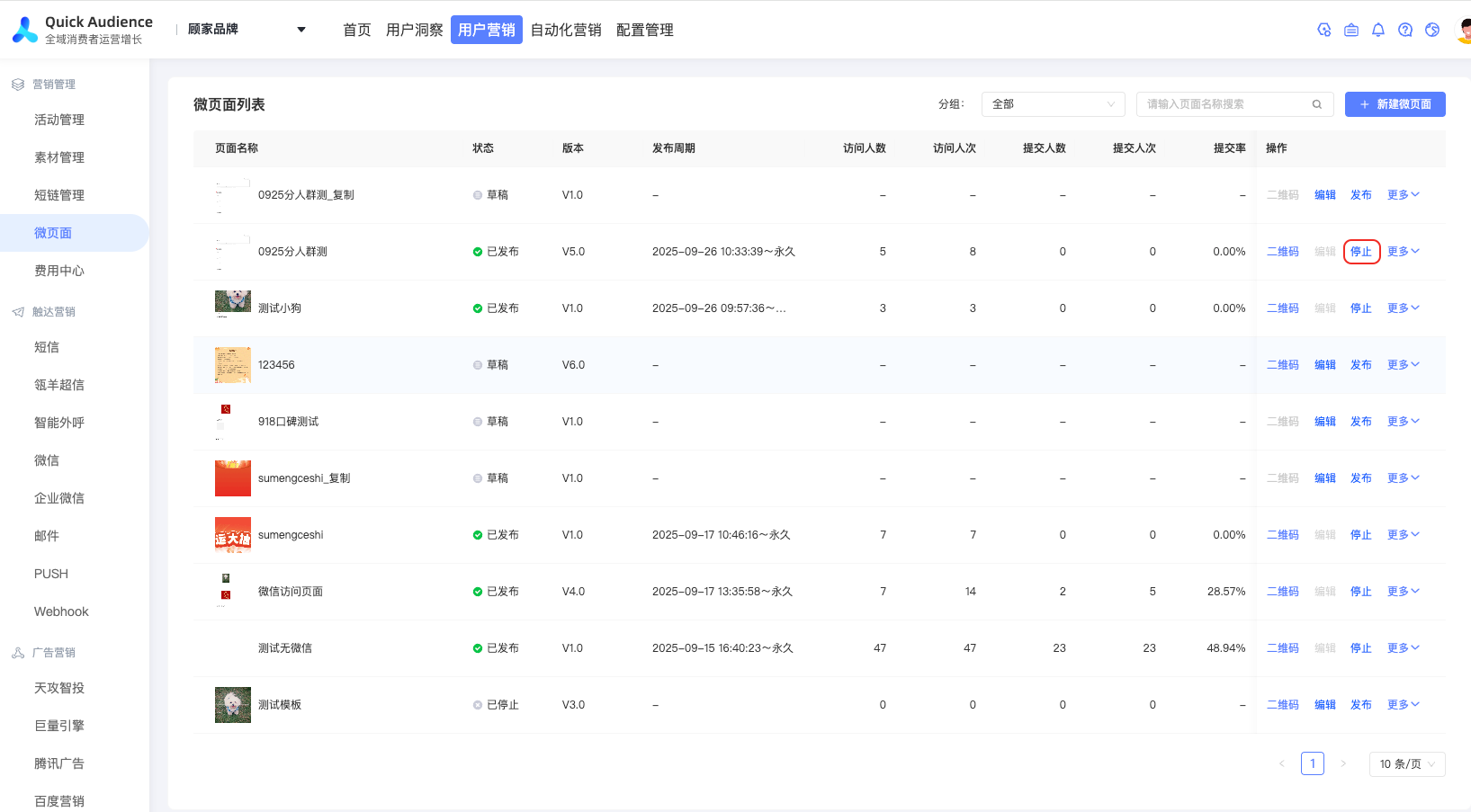Screen dimensions: 1471x812
Task: Click the notification bell icon
Action: coord(1377,30)
